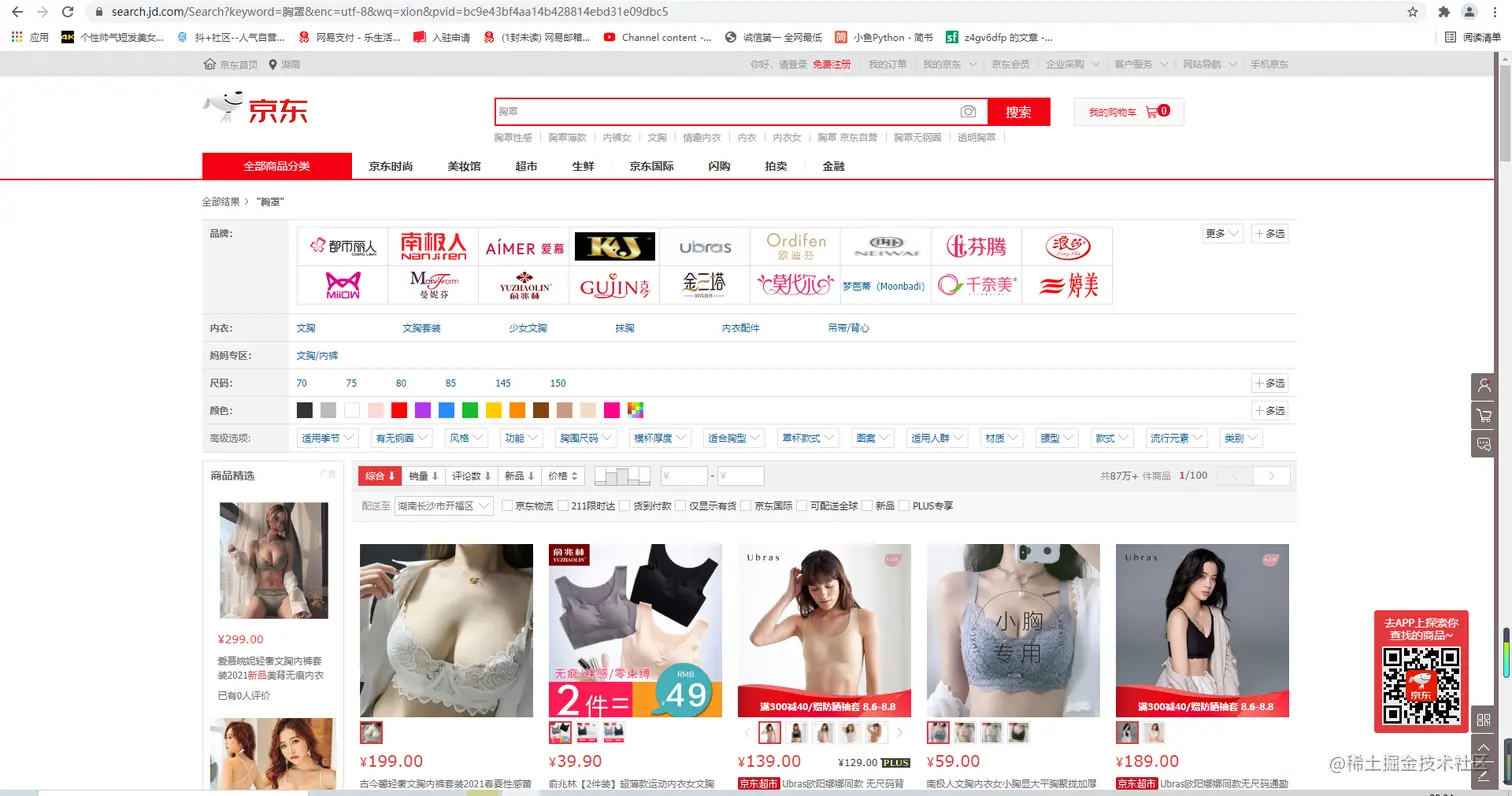Expand the 有无钢圈 filter dropdown
The image size is (1512, 796).
(401, 438)
